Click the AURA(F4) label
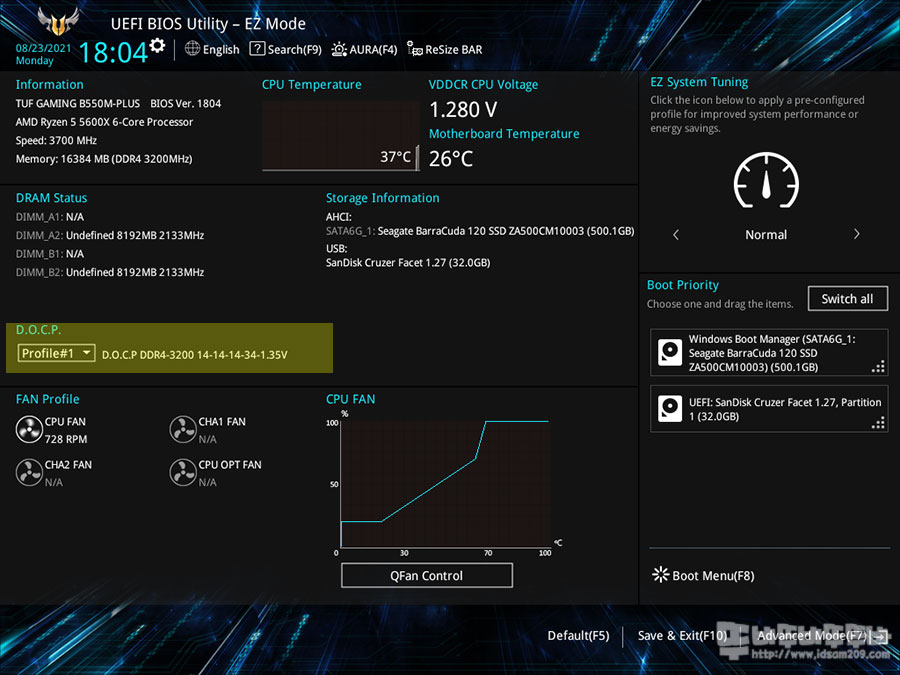Screen dimensions: 900x675 click(373, 50)
